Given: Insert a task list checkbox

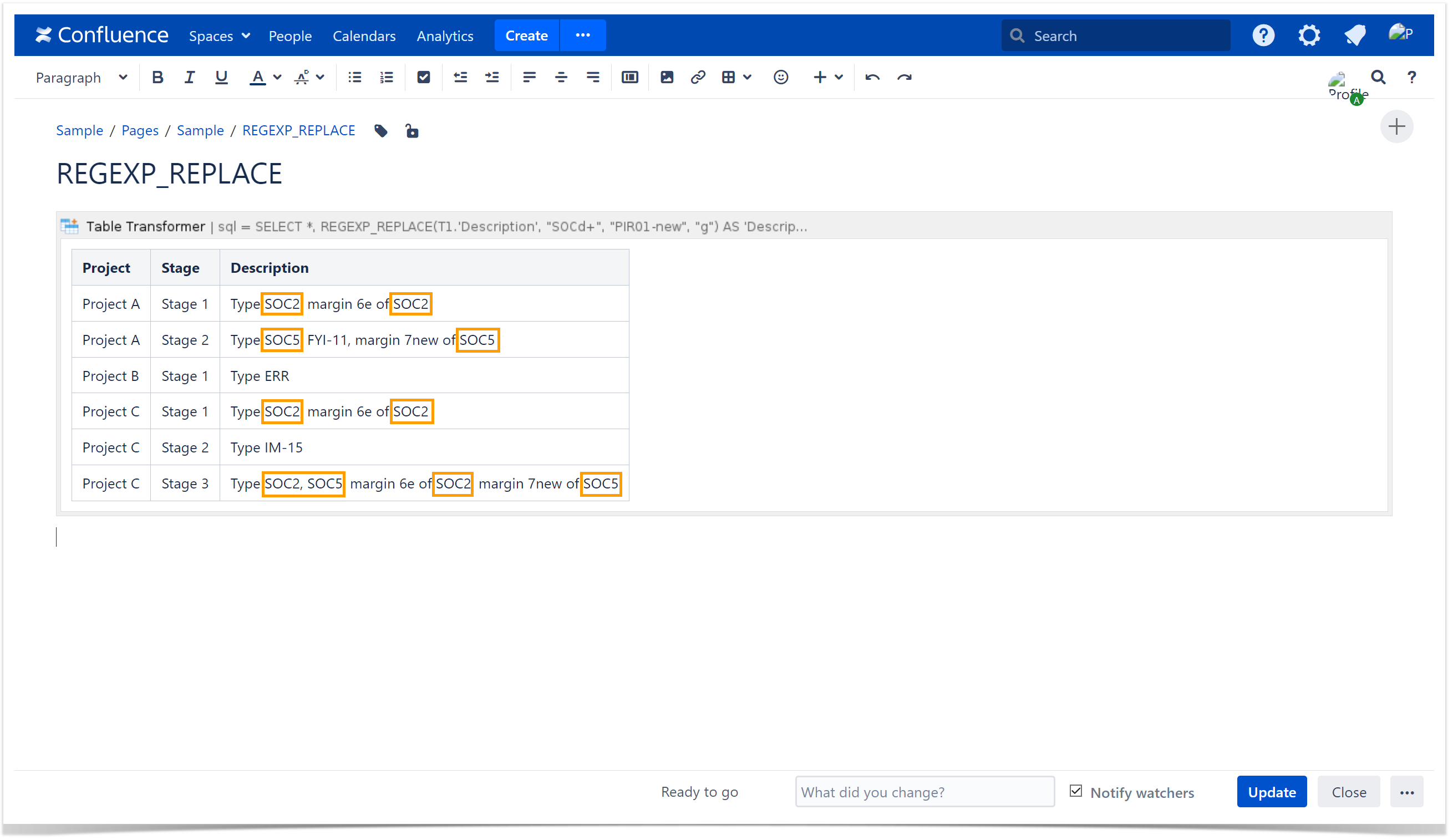Looking at the screenshot, I should (x=424, y=77).
